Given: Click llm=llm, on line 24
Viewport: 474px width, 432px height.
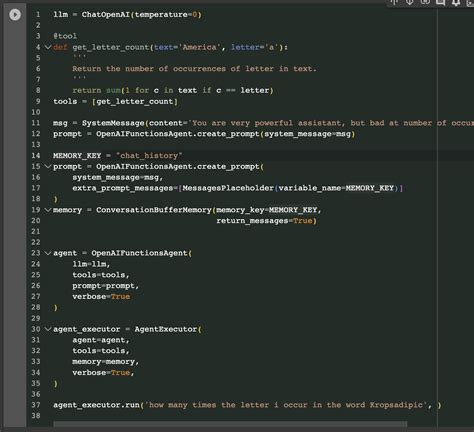Looking at the screenshot, I should pos(91,264).
